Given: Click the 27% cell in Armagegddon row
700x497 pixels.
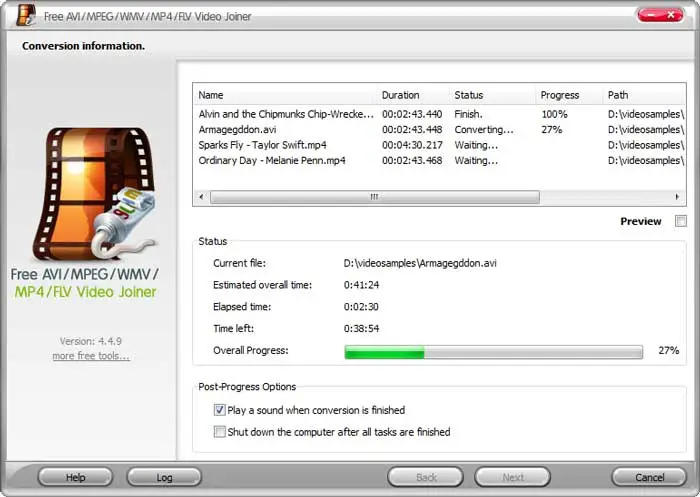Looking at the screenshot, I should (551, 129).
